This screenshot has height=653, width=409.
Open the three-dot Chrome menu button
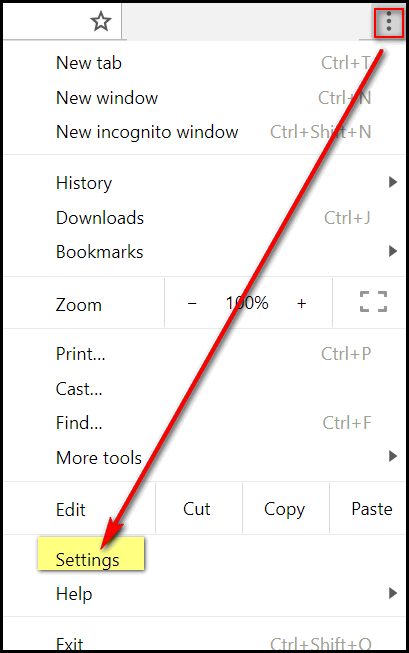(389, 22)
